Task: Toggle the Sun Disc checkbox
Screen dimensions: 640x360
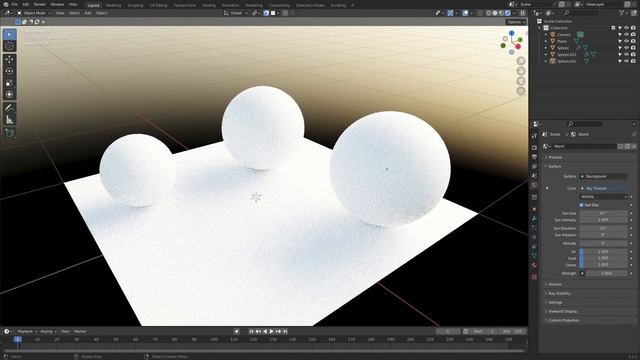Action: click(581, 205)
